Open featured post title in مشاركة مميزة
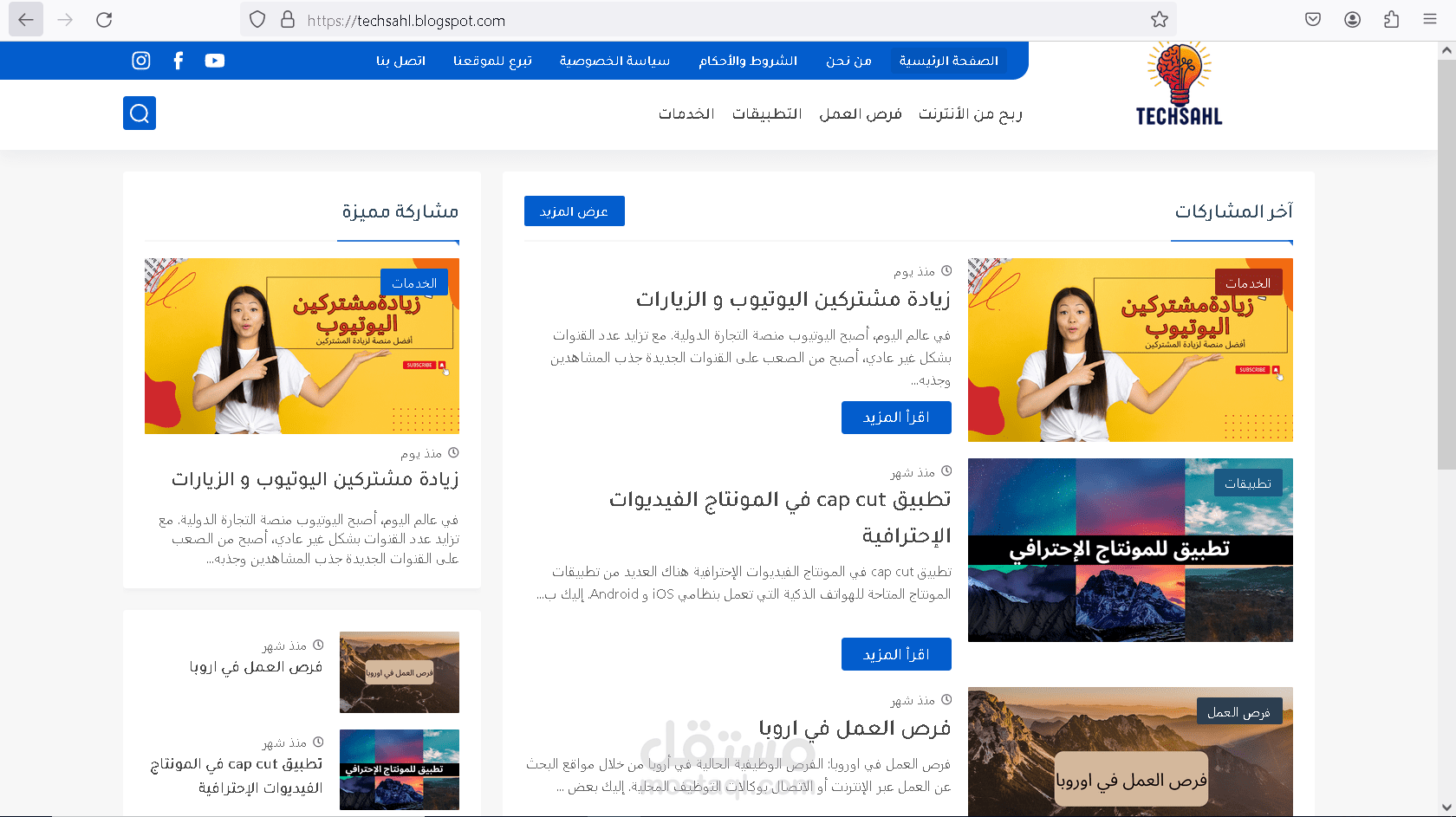 (315, 479)
